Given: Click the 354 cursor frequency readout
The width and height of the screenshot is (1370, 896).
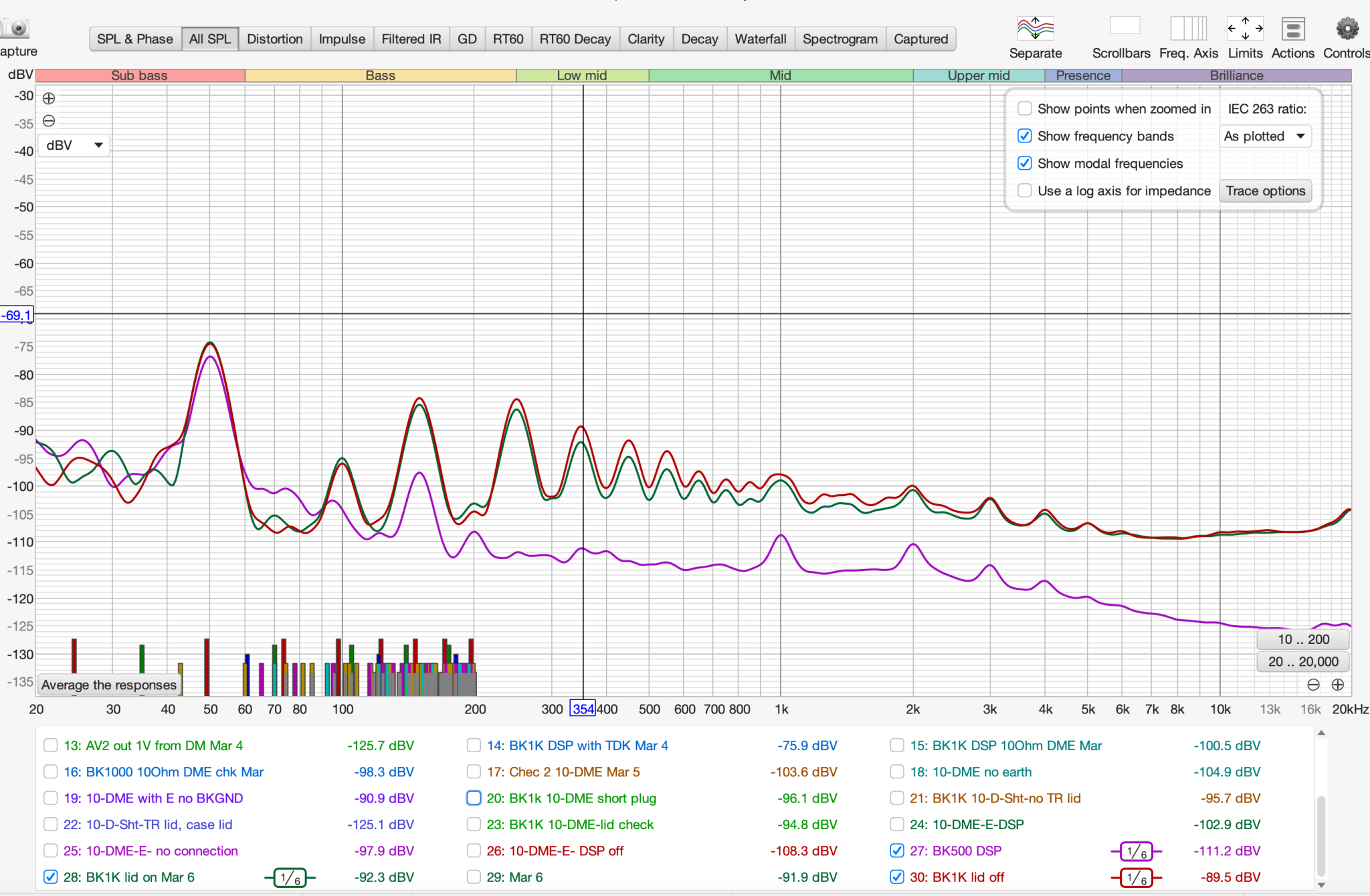Looking at the screenshot, I should pyautogui.click(x=583, y=709).
